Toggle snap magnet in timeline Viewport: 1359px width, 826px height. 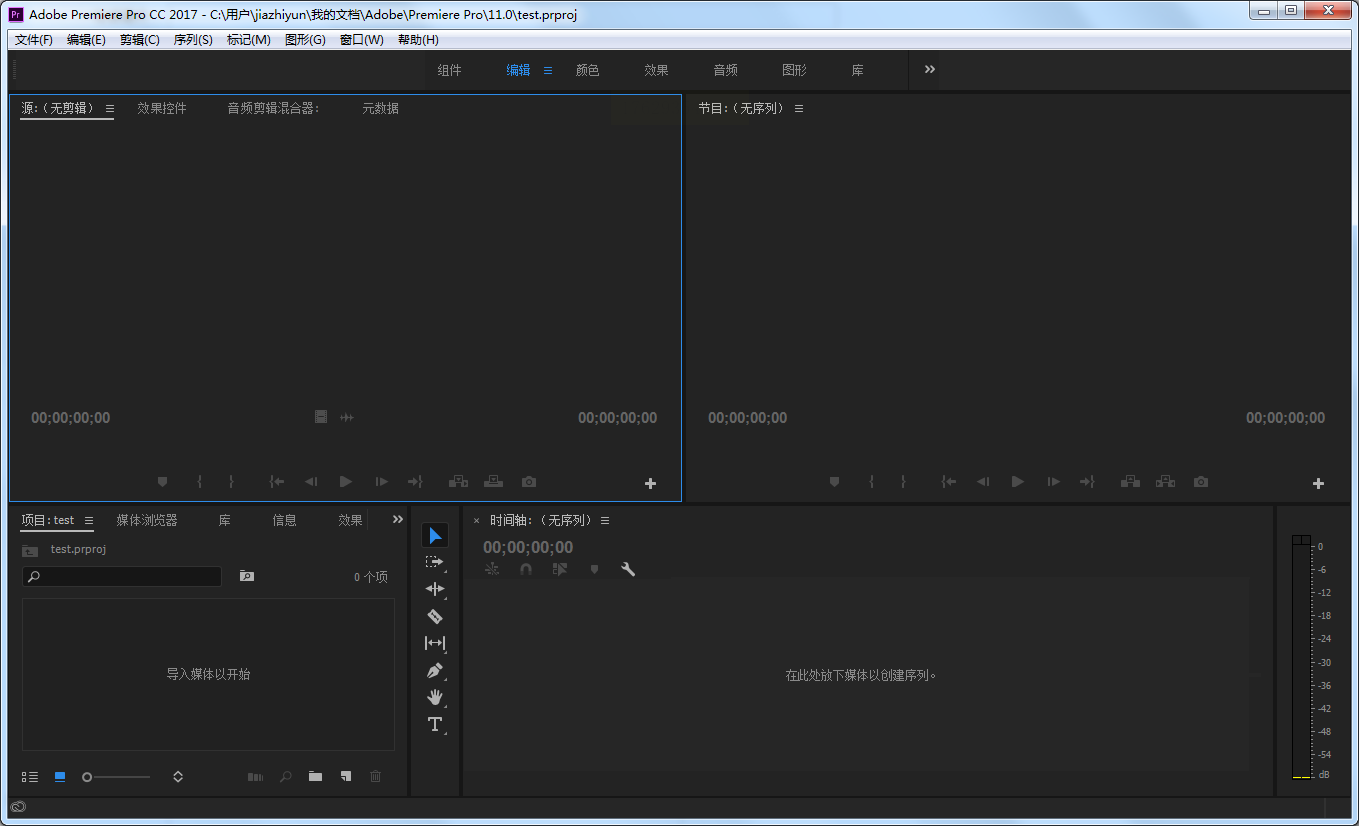pos(526,569)
